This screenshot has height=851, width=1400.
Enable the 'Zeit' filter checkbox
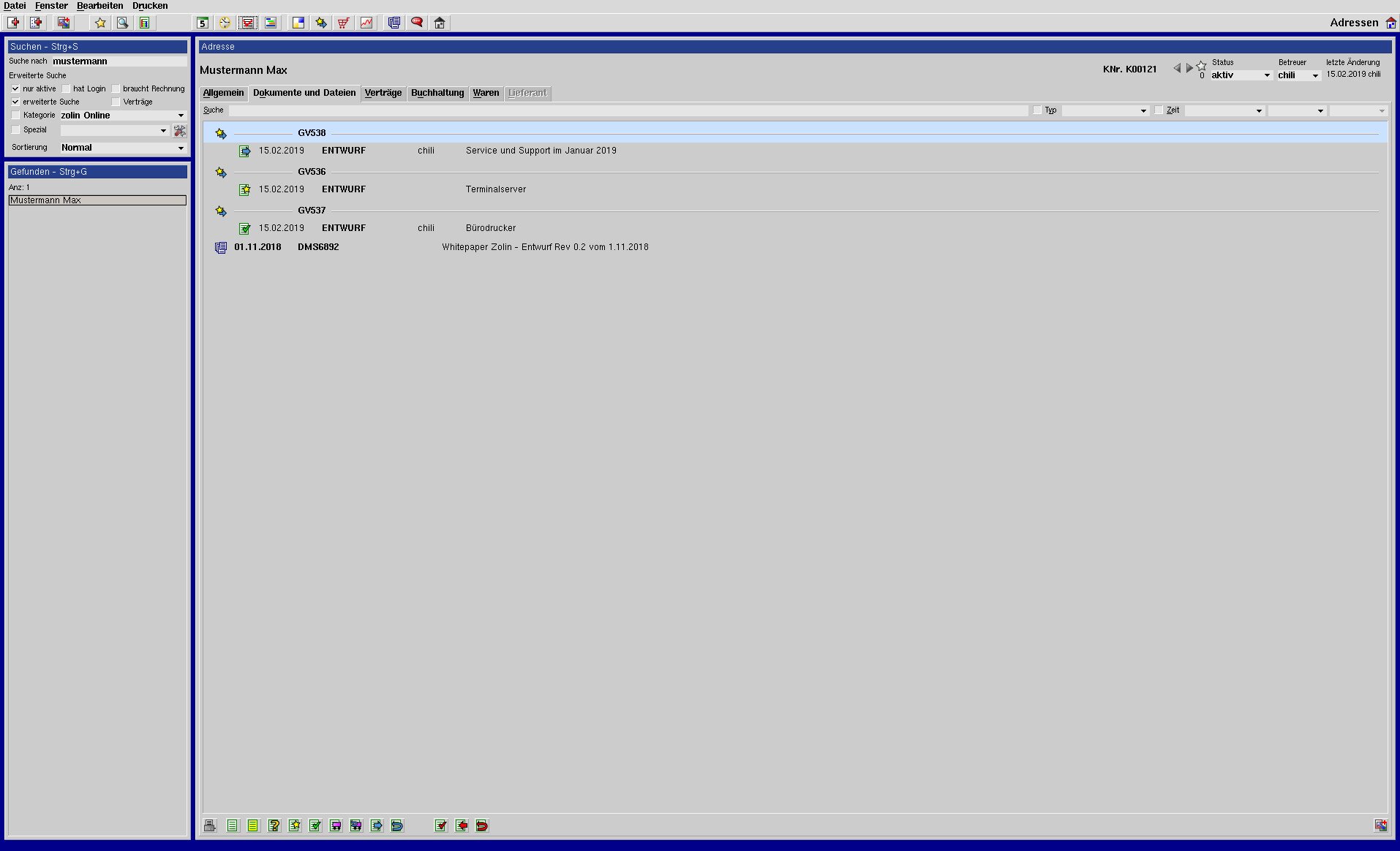coord(1159,110)
